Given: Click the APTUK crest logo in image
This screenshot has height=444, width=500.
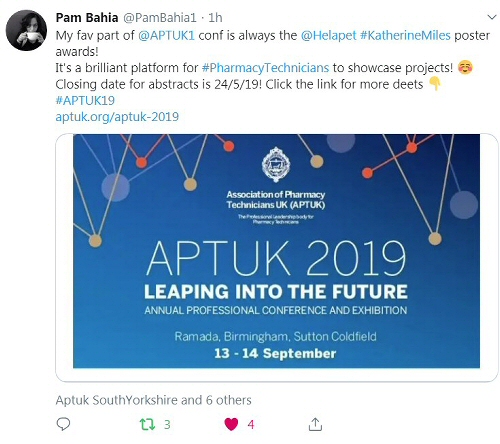Looking at the screenshot, I should (276, 165).
